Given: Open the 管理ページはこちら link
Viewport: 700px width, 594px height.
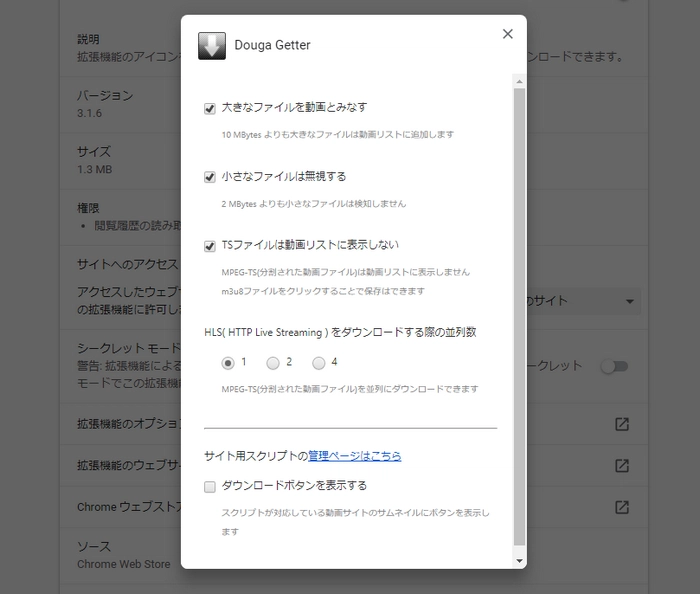Looking at the screenshot, I should pos(355,455).
